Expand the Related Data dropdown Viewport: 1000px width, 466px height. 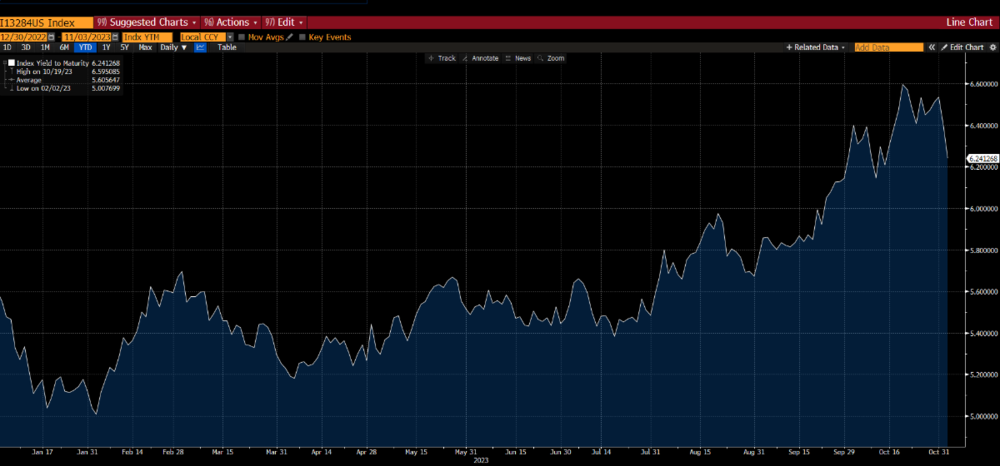pyautogui.click(x=815, y=47)
